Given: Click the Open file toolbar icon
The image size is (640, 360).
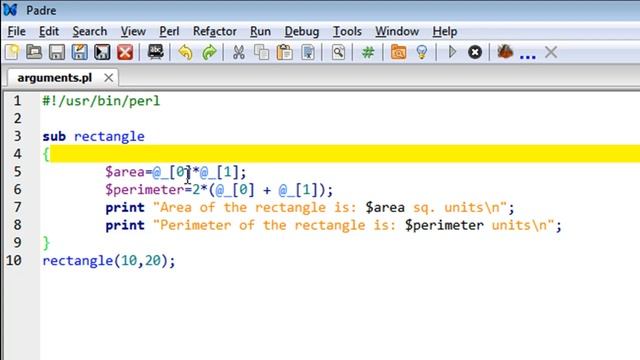Looking at the screenshot, I should [x=34, y=52].
